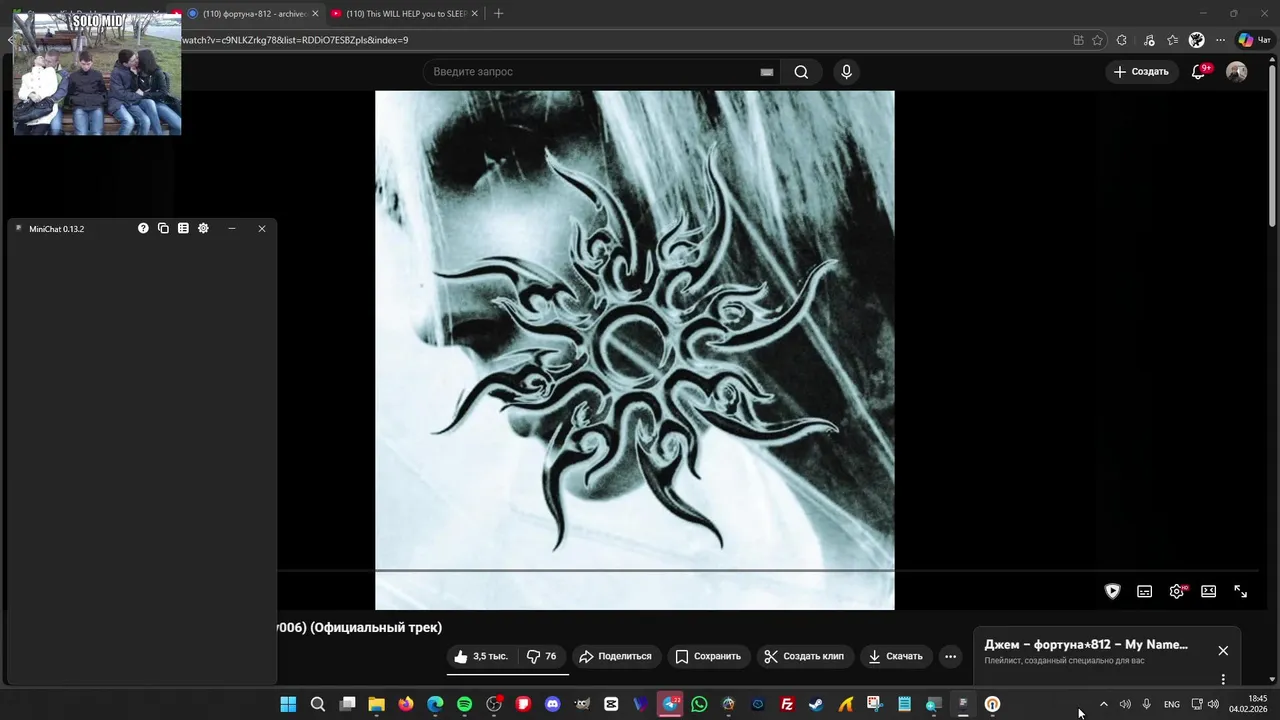Open Spotify from taskbar
The image size is (1280, 720).
pos(464,704)
